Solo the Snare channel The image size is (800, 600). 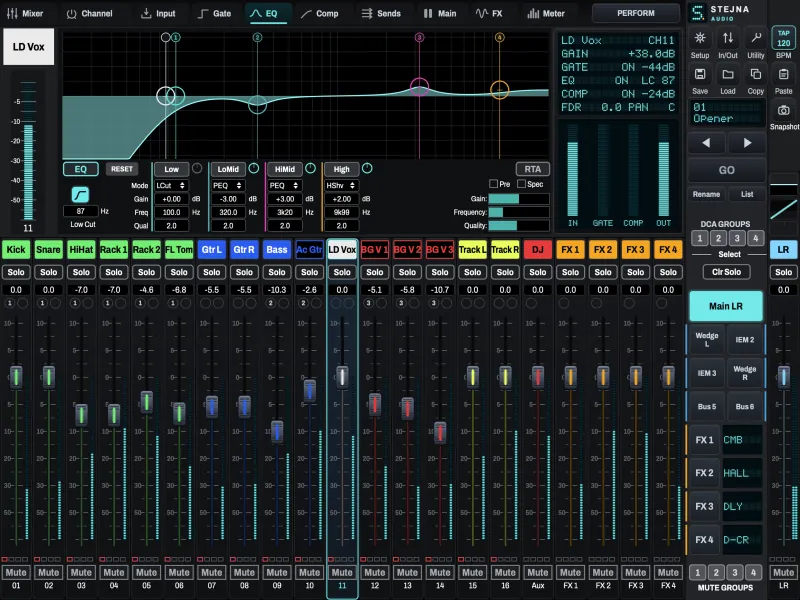48,272
